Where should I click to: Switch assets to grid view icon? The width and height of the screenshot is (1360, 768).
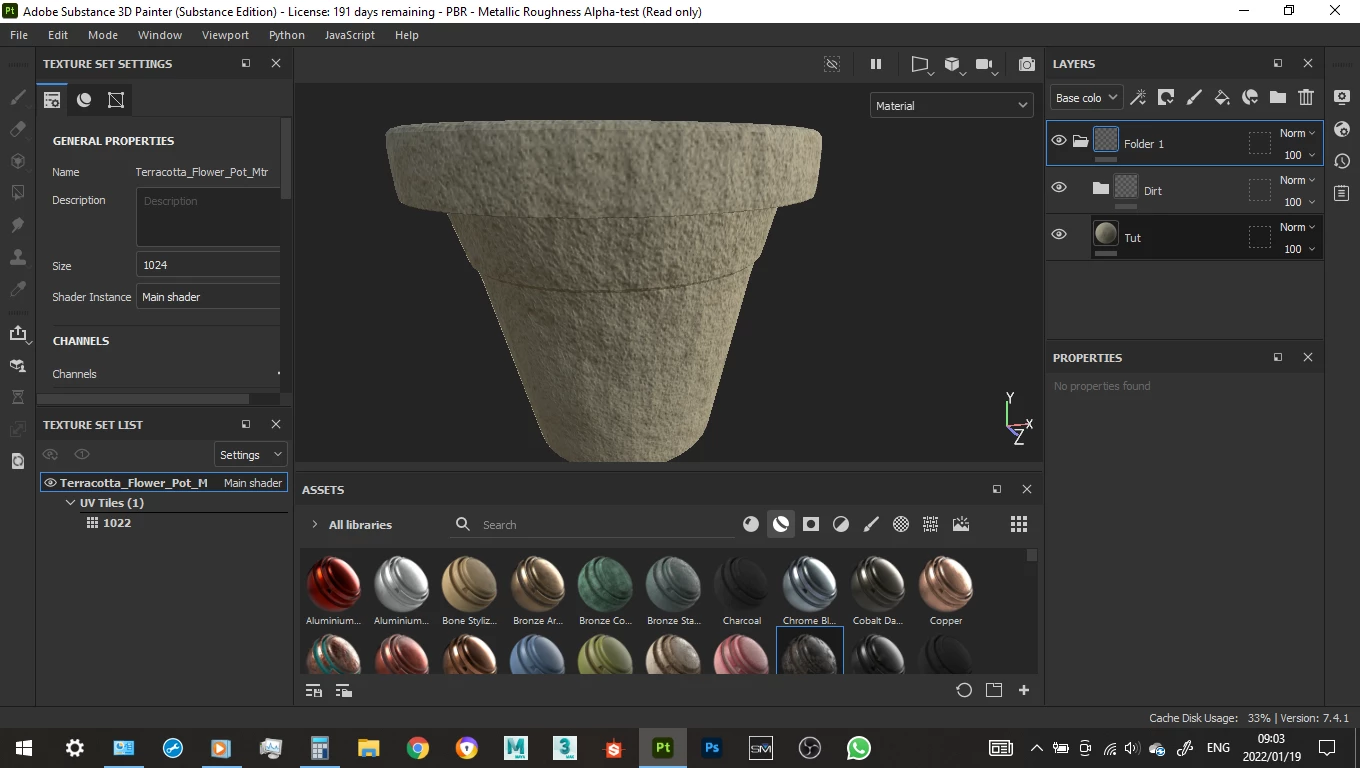(x=1018, y=524)
